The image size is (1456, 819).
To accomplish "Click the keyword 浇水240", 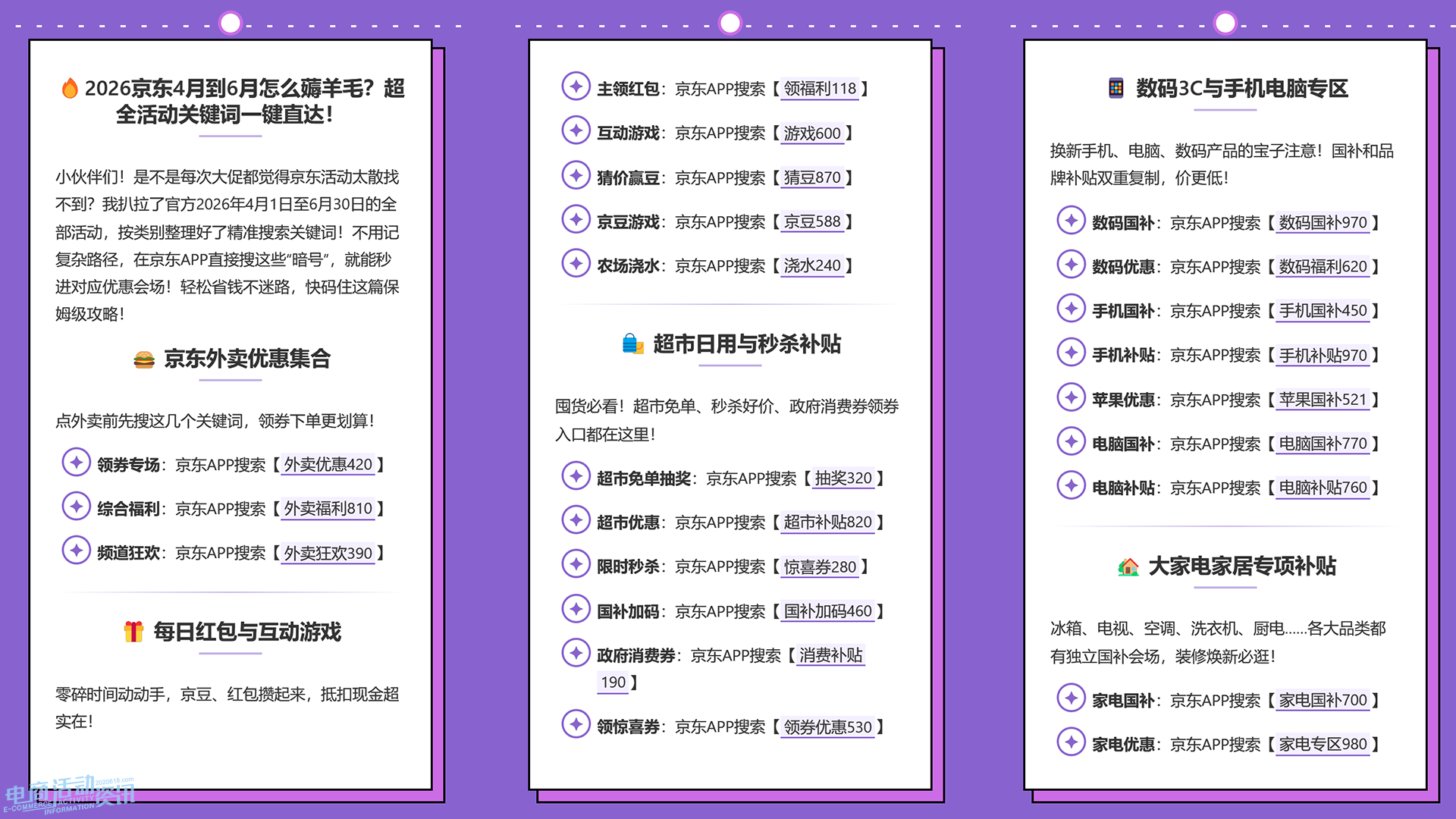I will pyautogui.click(x=812, y=265).
